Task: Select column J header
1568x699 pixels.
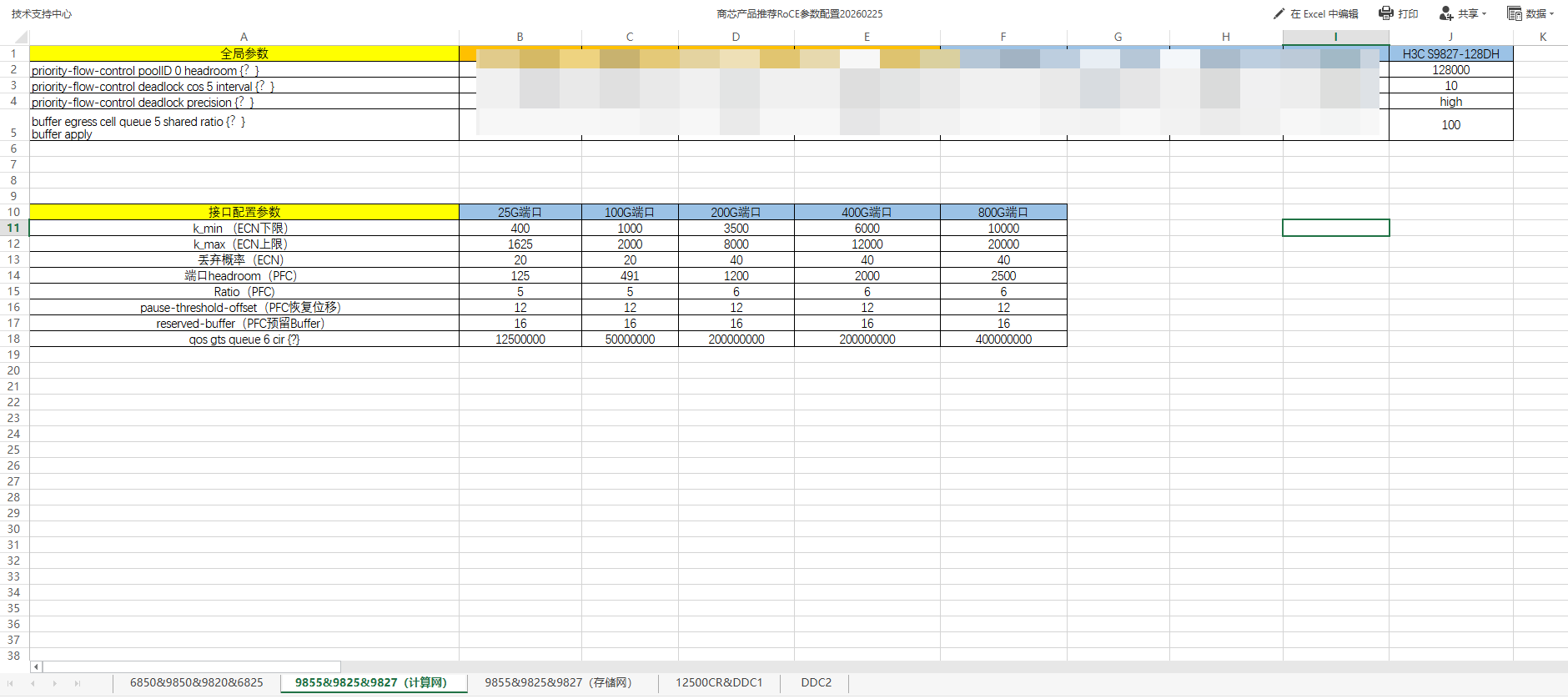Action: click(1450, 37)
